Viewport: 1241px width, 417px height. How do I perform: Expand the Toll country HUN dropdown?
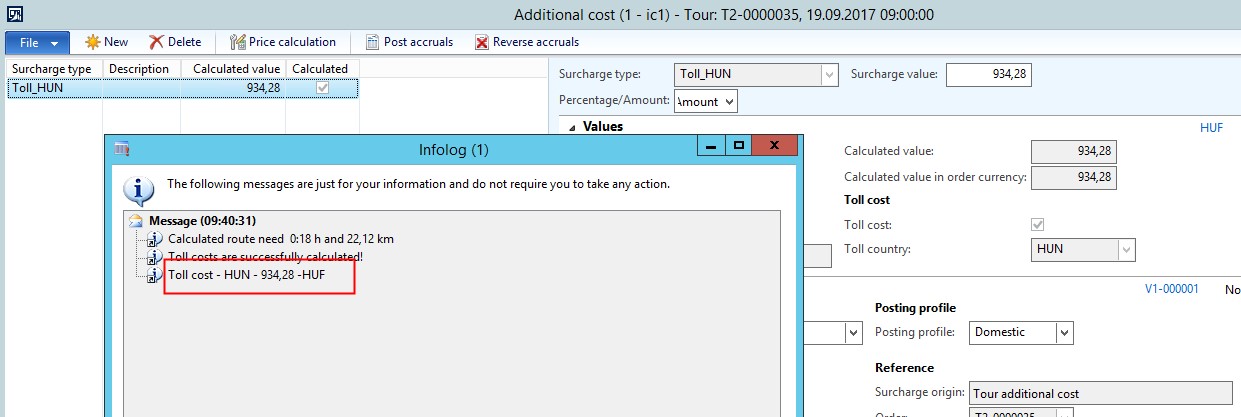pos(1126,249)
